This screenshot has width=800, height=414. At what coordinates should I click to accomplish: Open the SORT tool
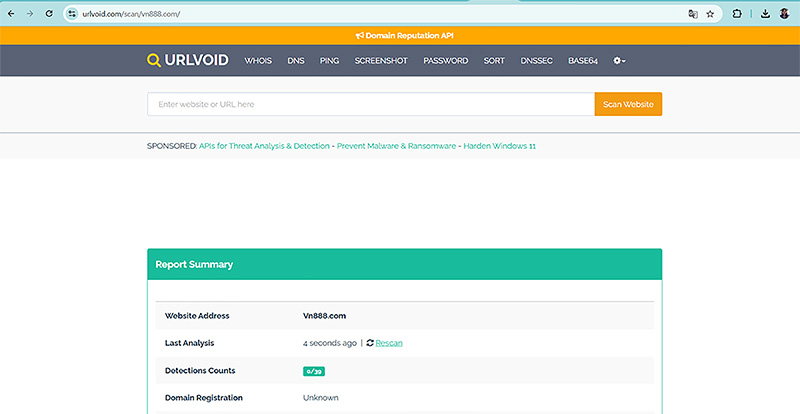(x=494, y=60)
